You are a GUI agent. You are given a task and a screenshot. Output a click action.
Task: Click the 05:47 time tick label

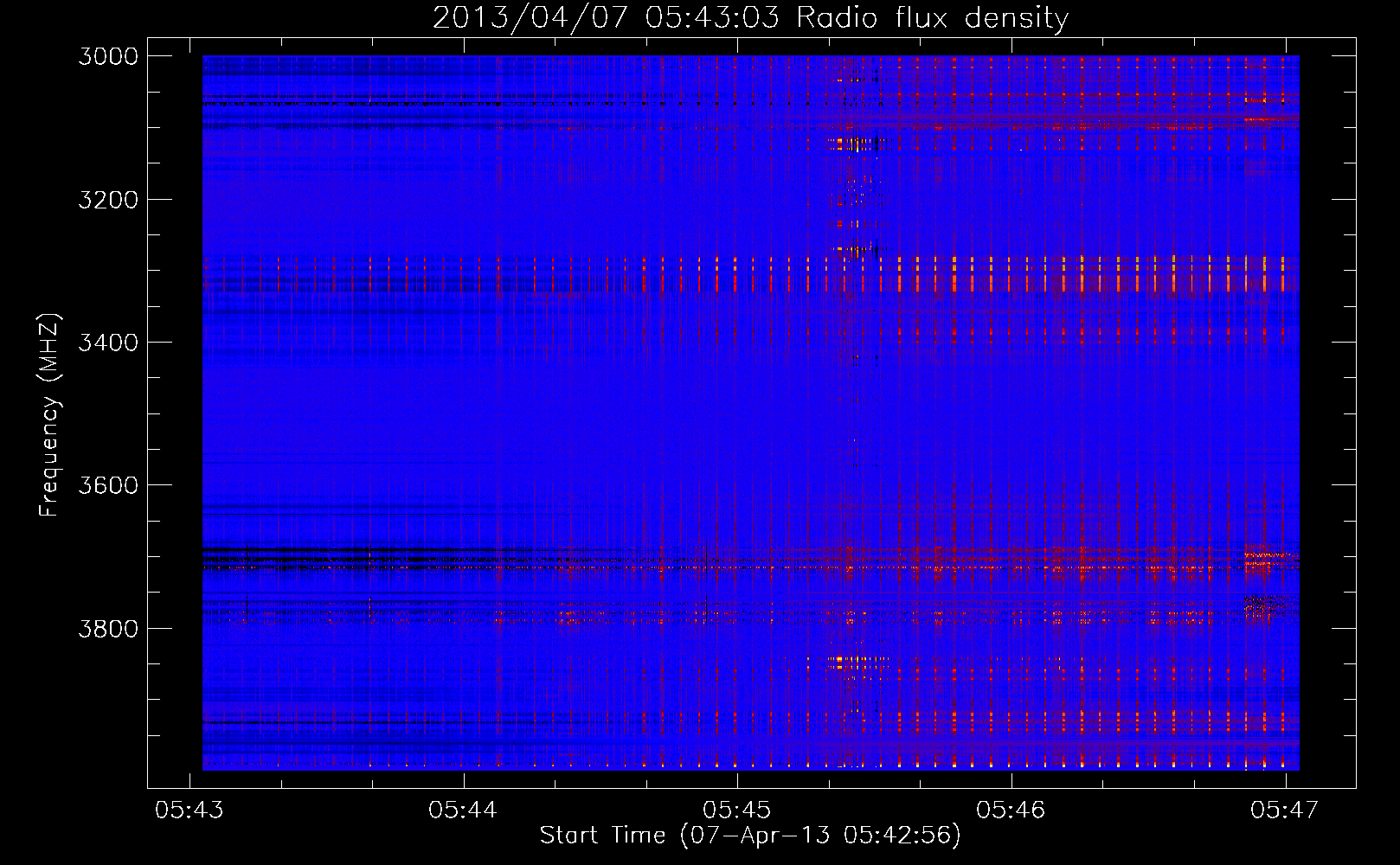[1285, 810]
